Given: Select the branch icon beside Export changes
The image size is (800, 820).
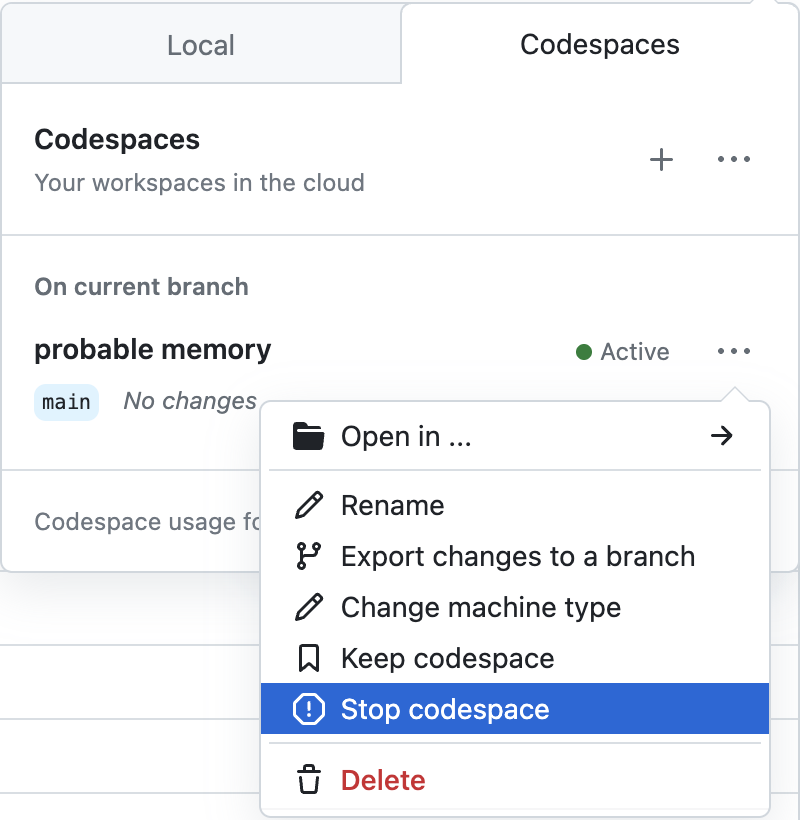Looking at the screenshot, I should pos(309,556).
